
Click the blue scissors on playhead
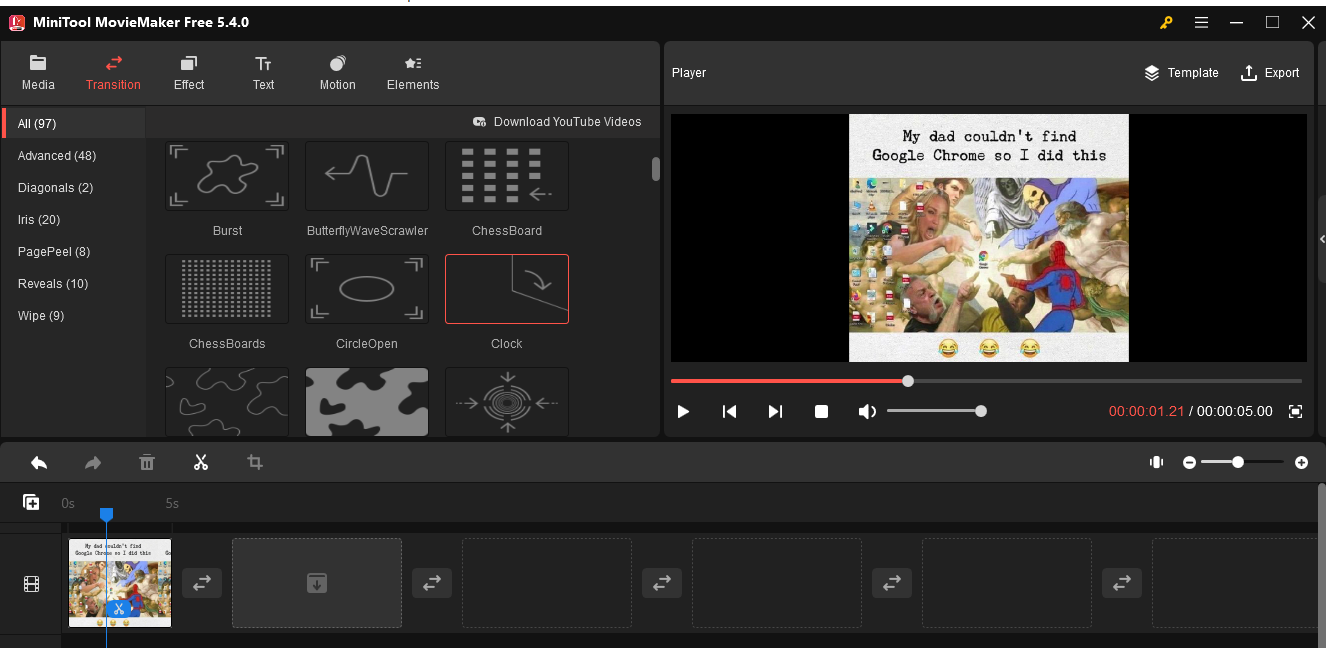[x=118, y=608]
